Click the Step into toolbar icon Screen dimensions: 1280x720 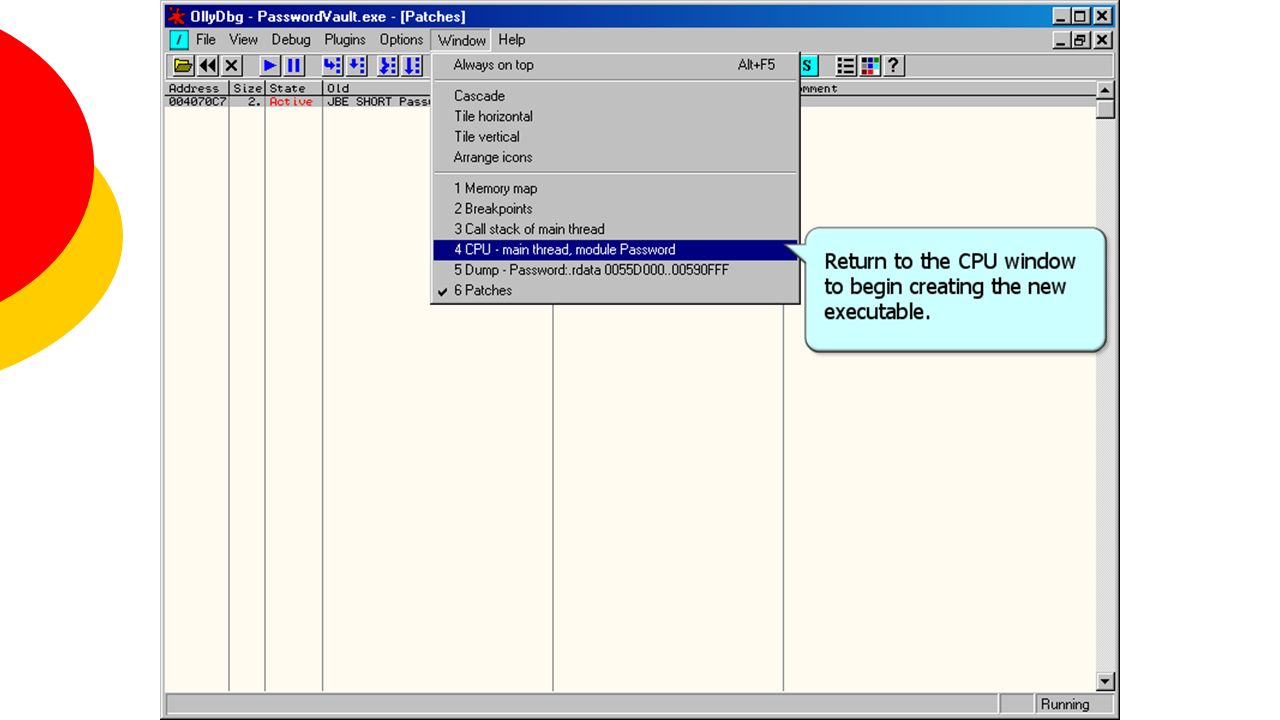pos(332,66)
